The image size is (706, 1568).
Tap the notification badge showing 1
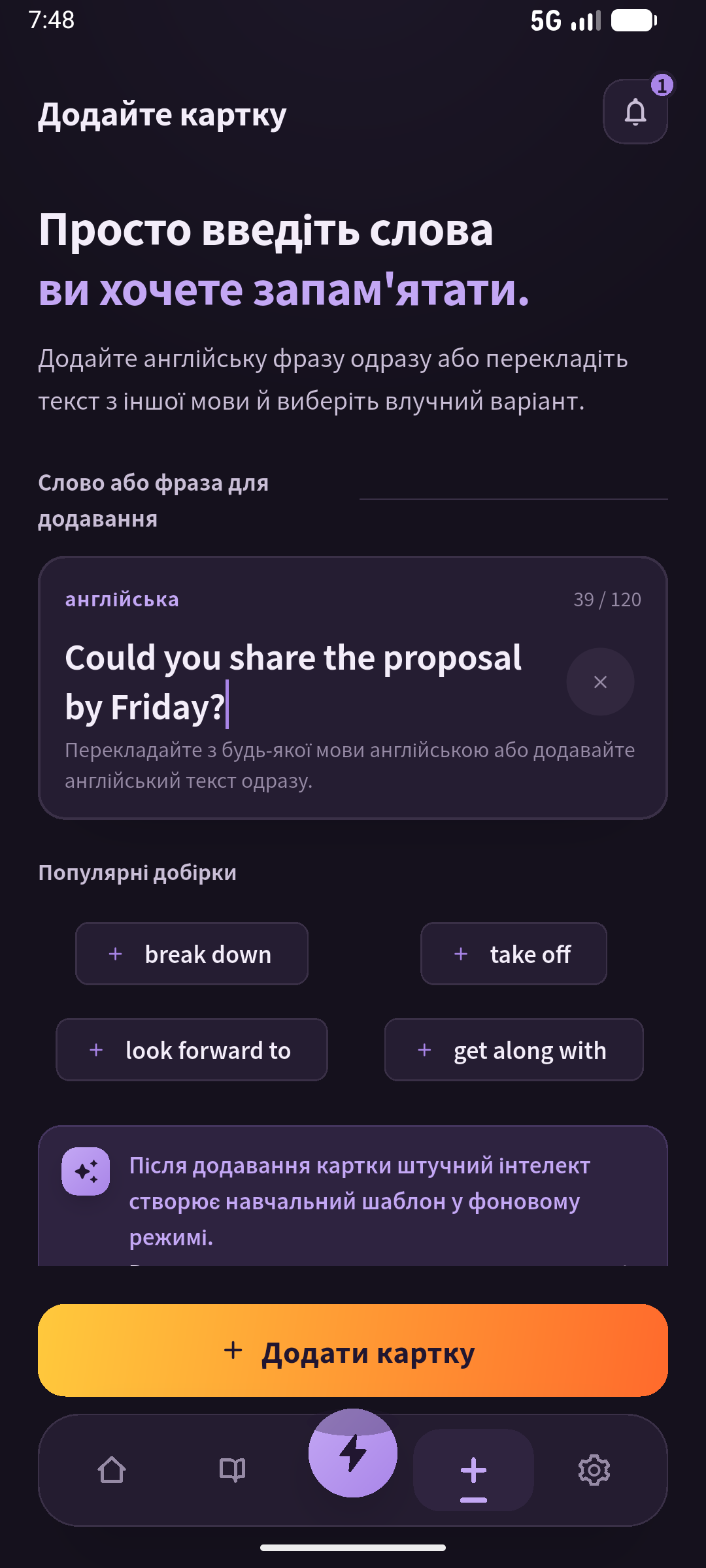coord(662,85)
